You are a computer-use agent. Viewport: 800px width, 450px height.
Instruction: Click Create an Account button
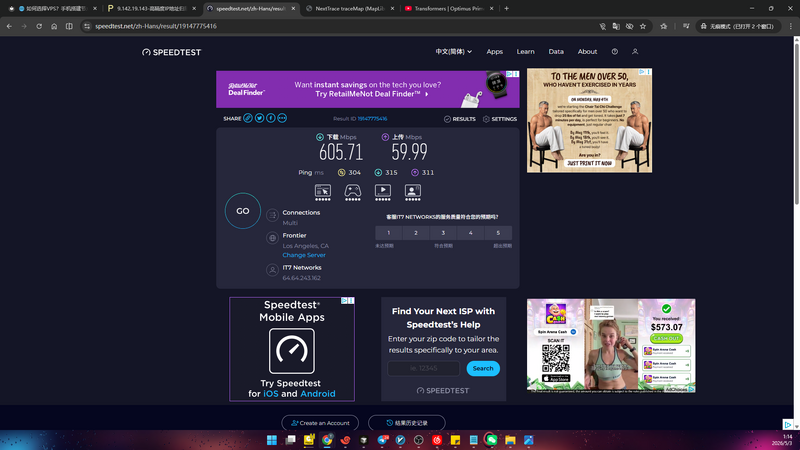[x=320, y=423]
